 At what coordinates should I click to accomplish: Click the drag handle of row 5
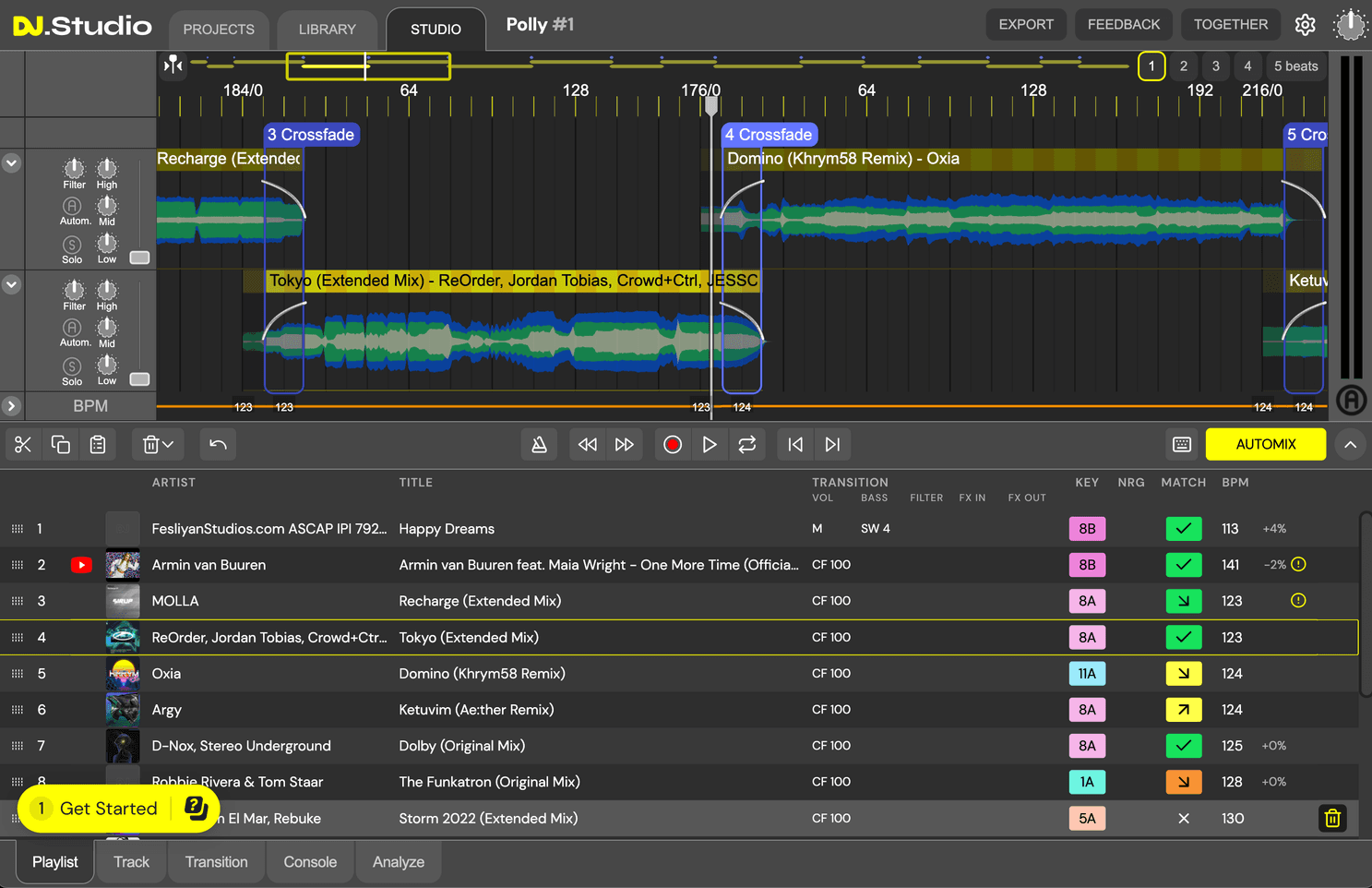[18, 674]
